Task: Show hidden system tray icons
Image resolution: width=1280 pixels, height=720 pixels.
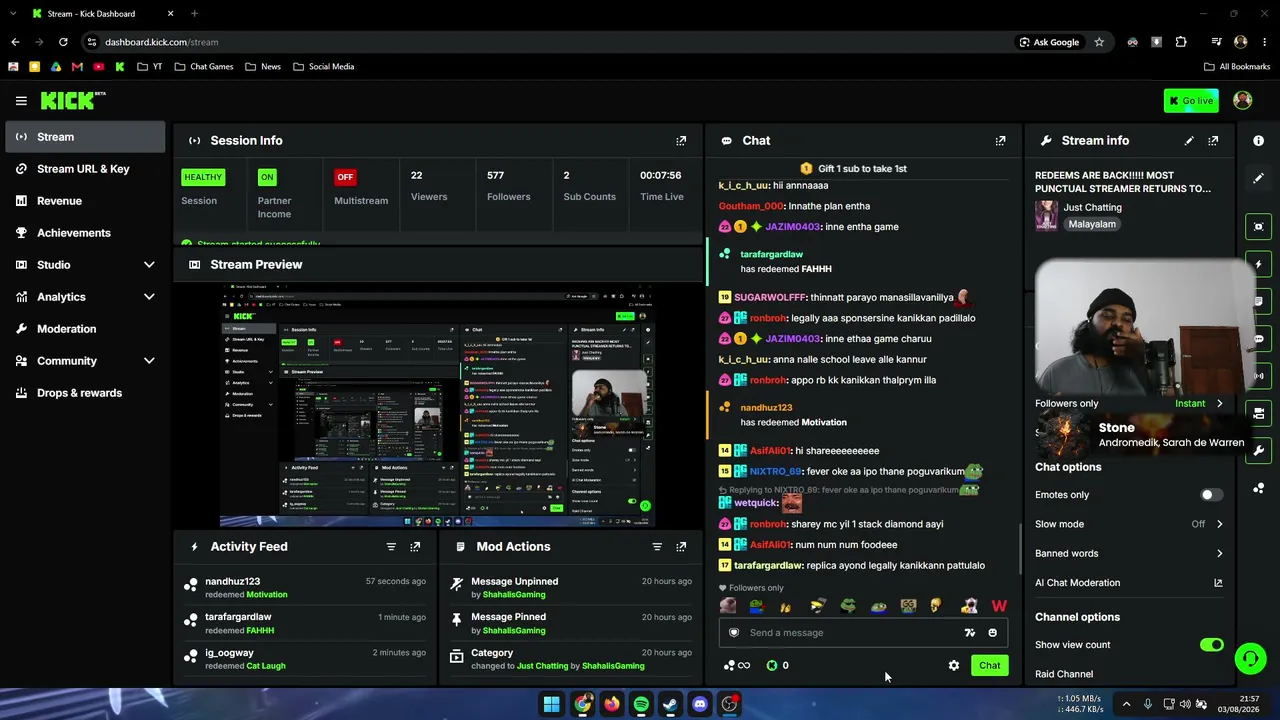Action: (1126, 704)
